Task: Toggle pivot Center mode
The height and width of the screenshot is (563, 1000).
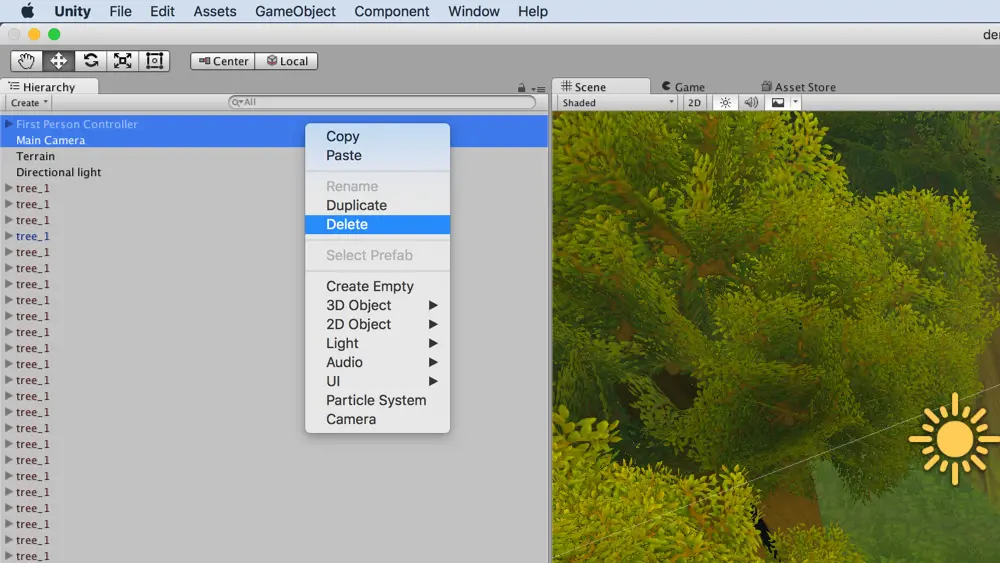Action: point(223,61)
